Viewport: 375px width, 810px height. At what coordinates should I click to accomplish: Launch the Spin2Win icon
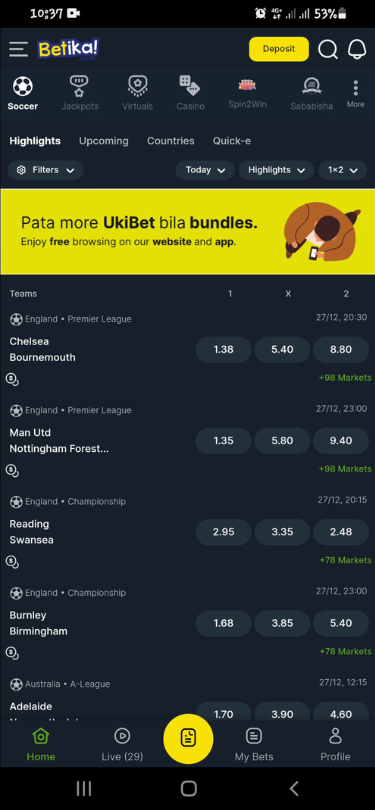click(247, 85)
